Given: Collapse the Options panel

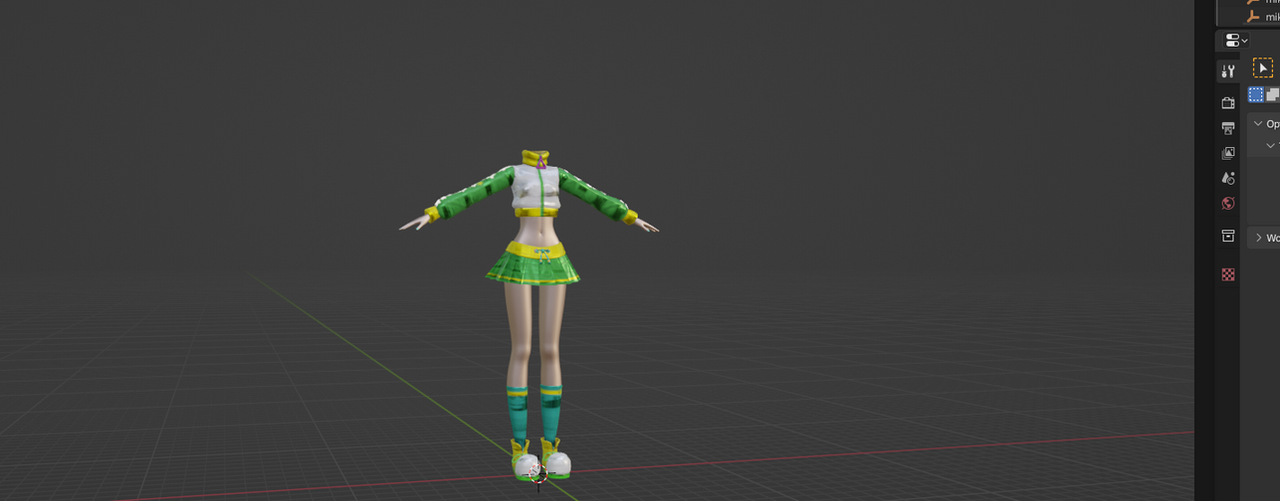Looking at the screenshot, I should point(1258,124).
